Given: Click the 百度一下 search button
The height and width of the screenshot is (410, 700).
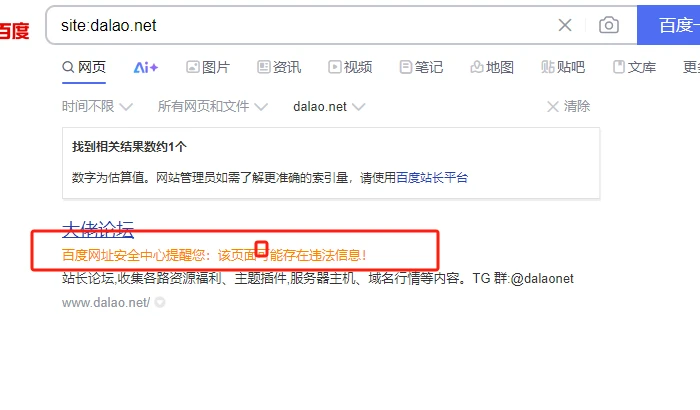Looking at the screenshot, I should [668, 25].
